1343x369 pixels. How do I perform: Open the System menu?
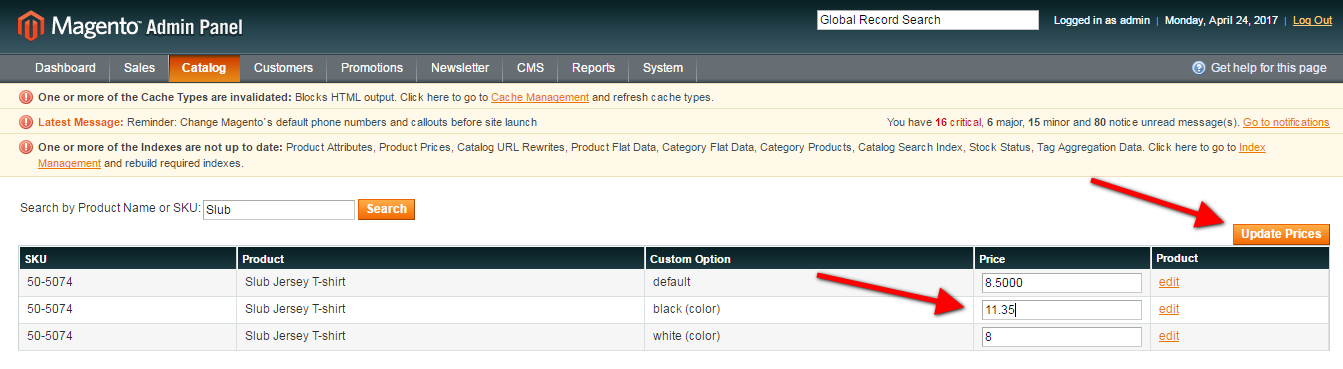point(663,68)
